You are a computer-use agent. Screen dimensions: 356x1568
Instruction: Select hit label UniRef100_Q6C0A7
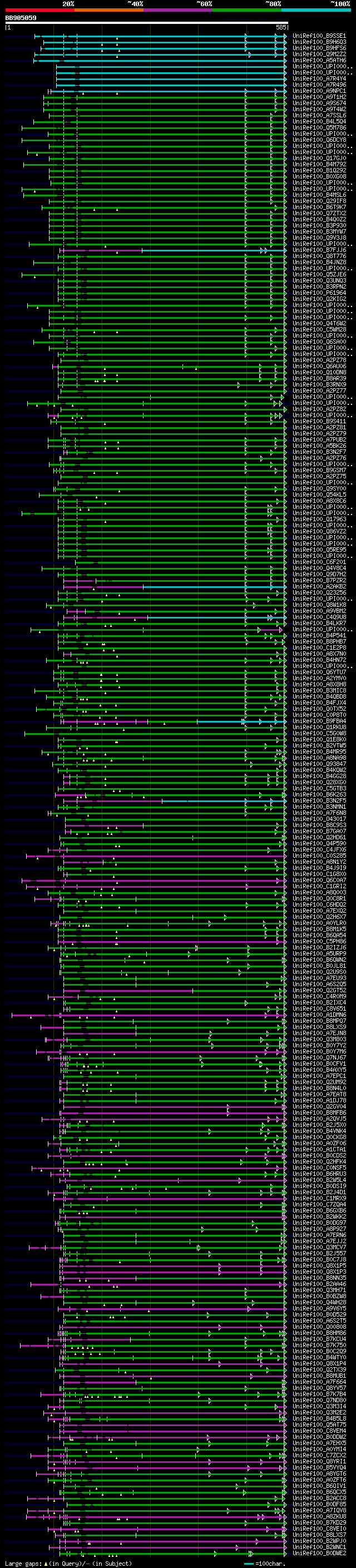(x=319, y=880)
